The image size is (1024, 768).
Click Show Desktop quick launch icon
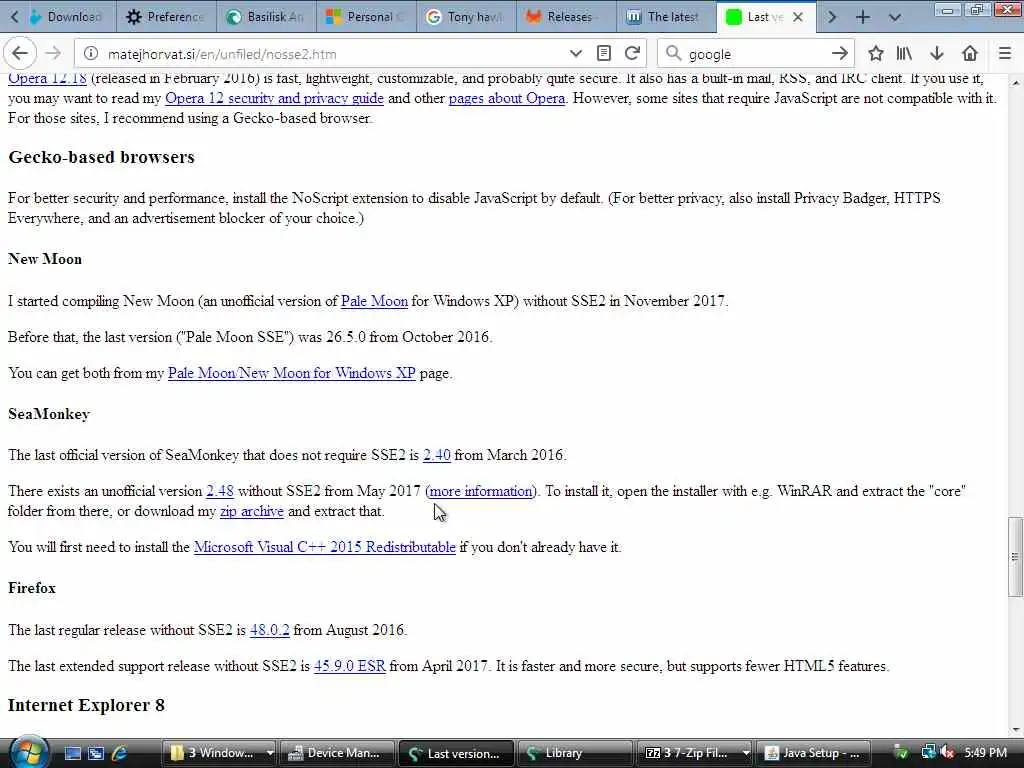72,754
